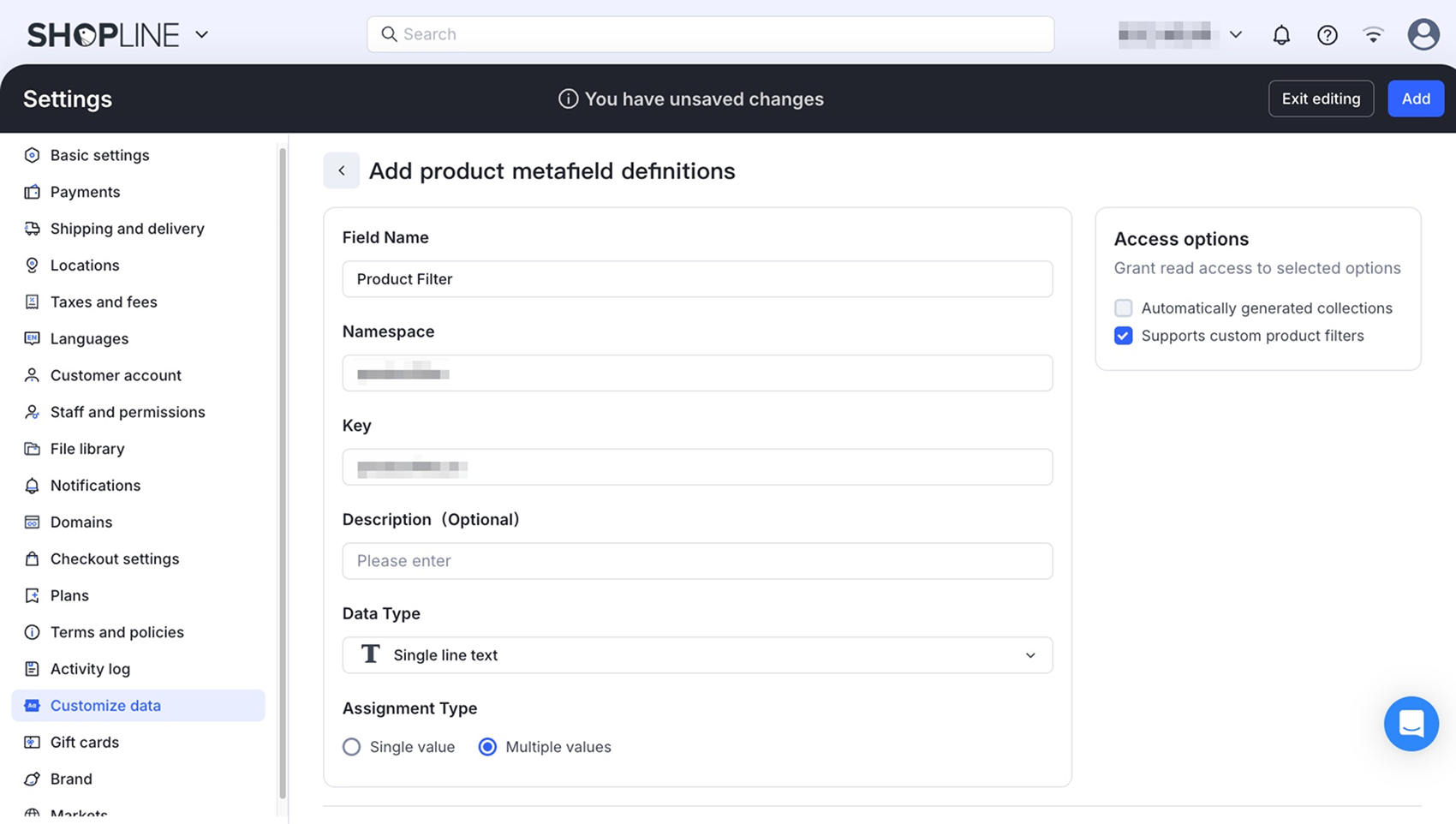Open the notifications bell icon
The image size is (1456, 824).
pyautogui.click(x=1281, y=35)
